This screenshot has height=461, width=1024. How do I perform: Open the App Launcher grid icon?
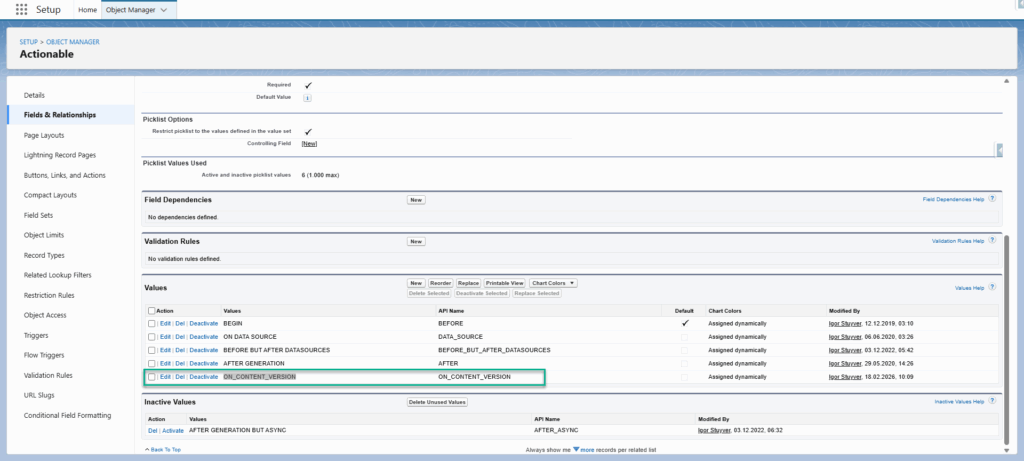pyautogui.click(x=21, y=10)
